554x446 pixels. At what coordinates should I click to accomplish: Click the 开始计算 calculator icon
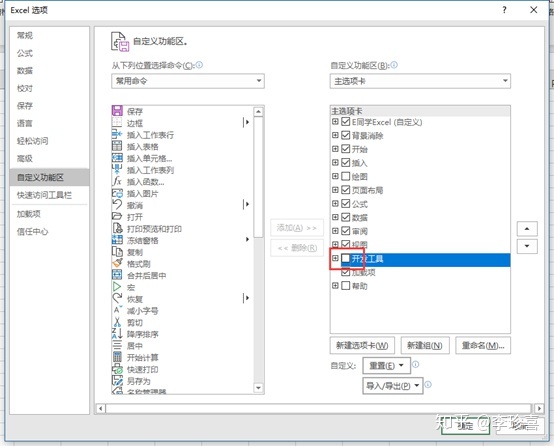(117, 357)
